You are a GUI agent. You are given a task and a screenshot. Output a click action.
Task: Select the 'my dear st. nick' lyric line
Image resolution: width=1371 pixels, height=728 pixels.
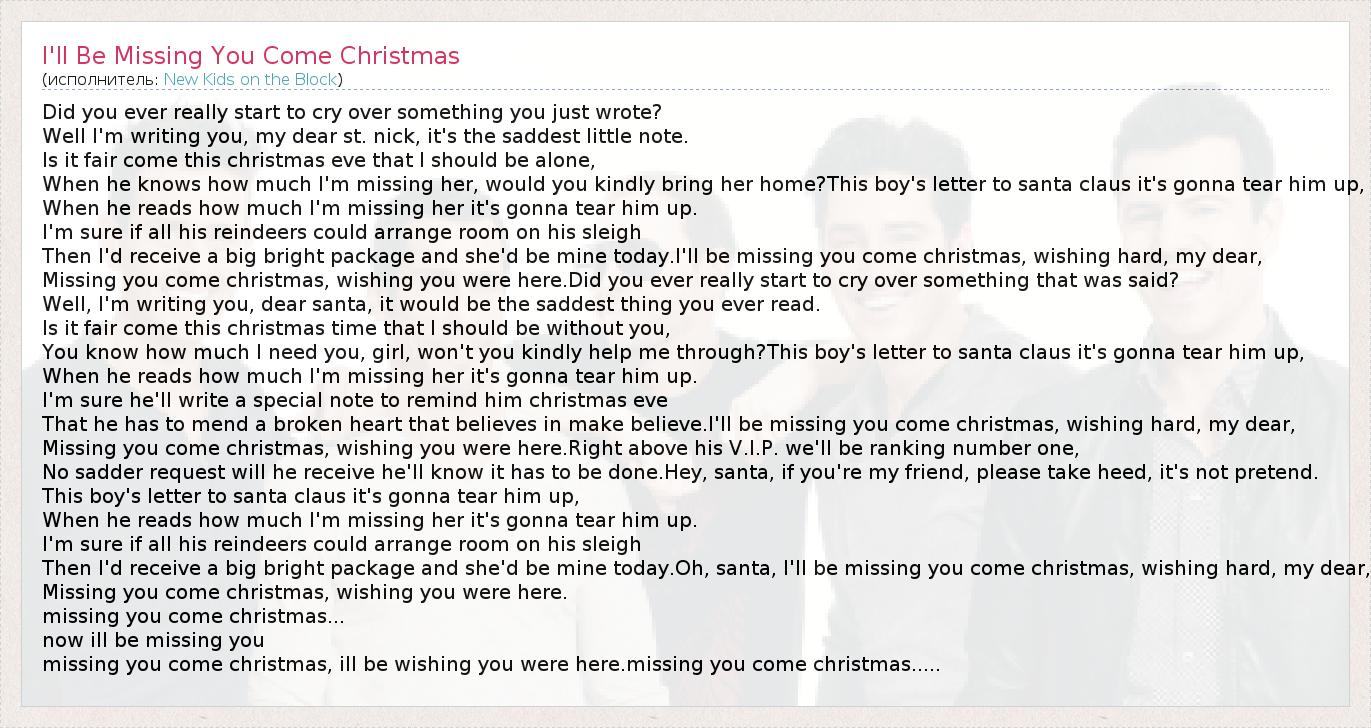click(x=365, y=136)
